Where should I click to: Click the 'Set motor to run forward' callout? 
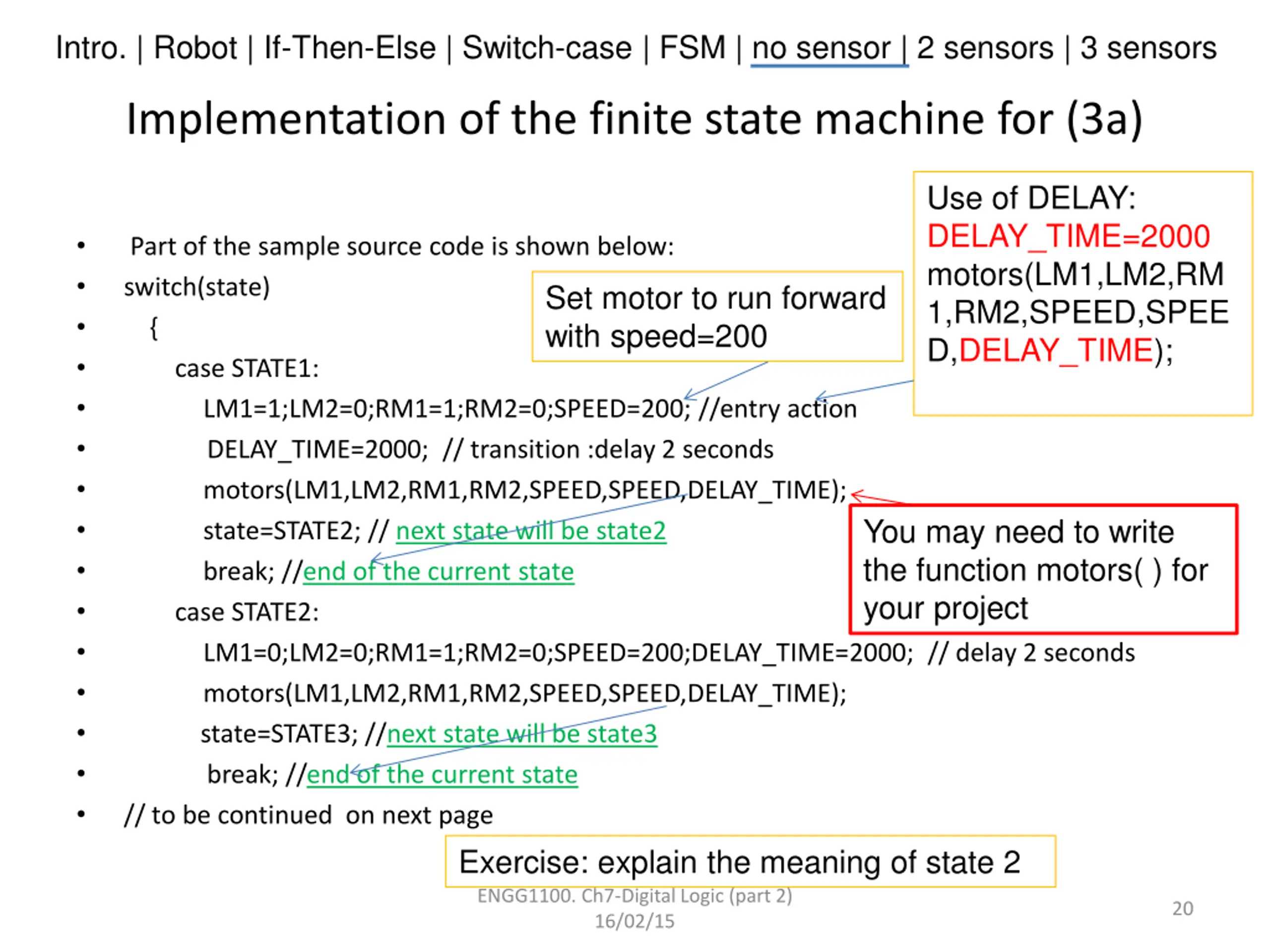pos(718,317)
